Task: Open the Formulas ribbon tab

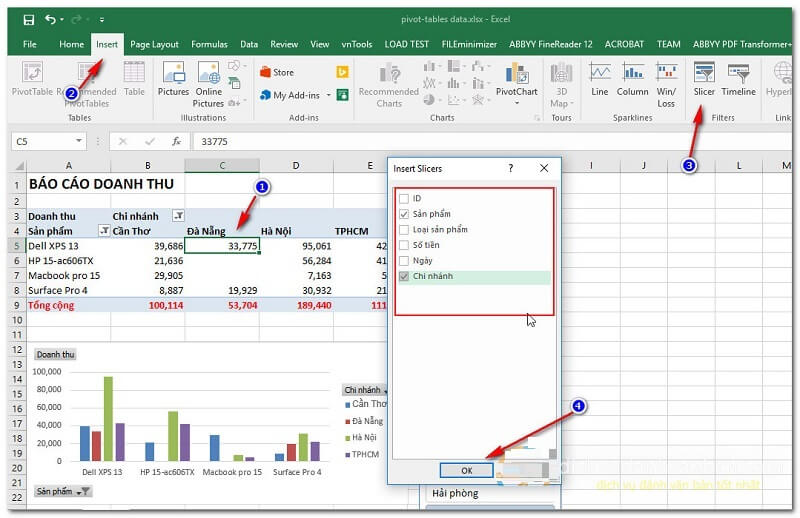Action: tap(209, 44)
